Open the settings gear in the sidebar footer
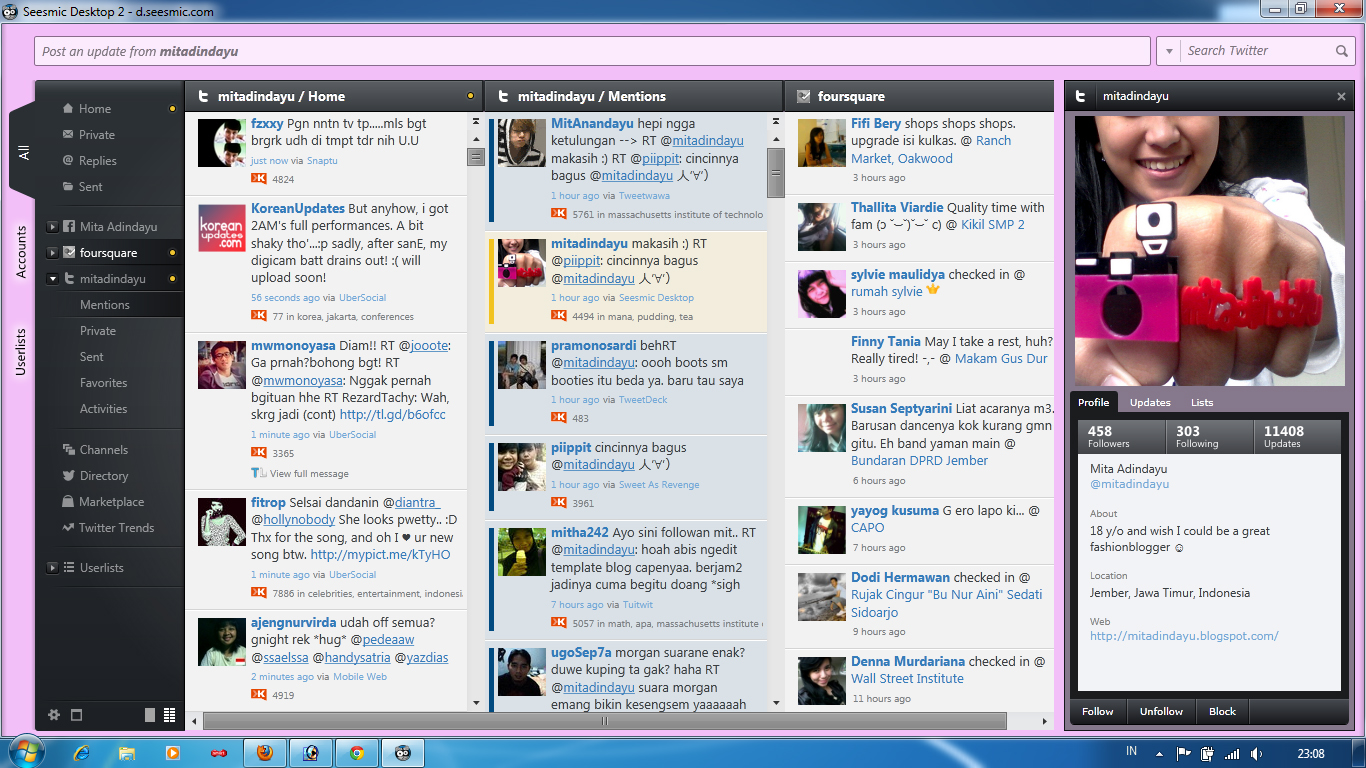 click(x=54, y=715)
